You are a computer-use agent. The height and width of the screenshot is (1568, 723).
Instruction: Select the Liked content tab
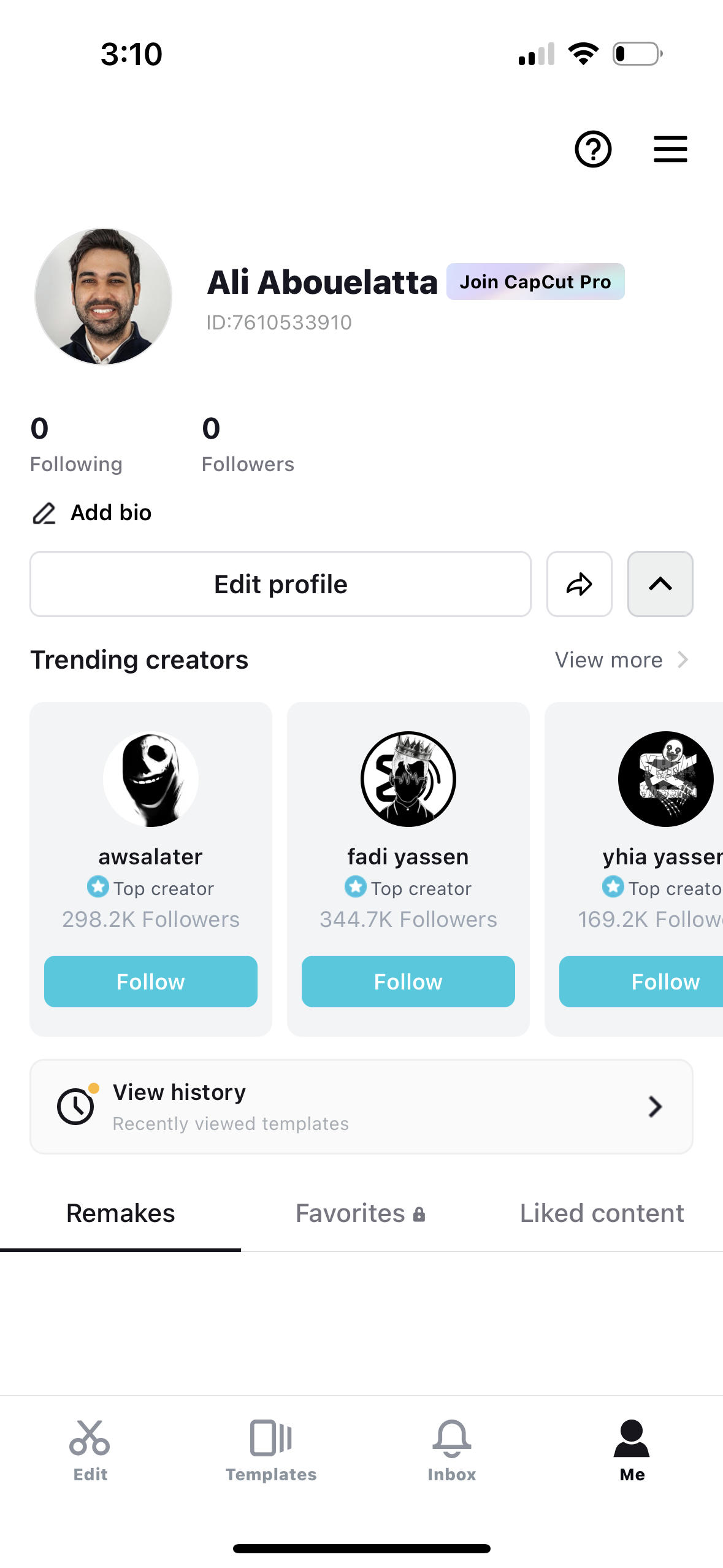click(602, 1213)
